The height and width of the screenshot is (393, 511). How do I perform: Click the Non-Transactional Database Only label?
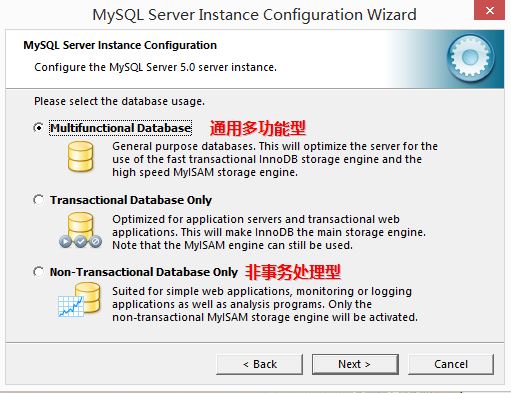click(144, 272)
